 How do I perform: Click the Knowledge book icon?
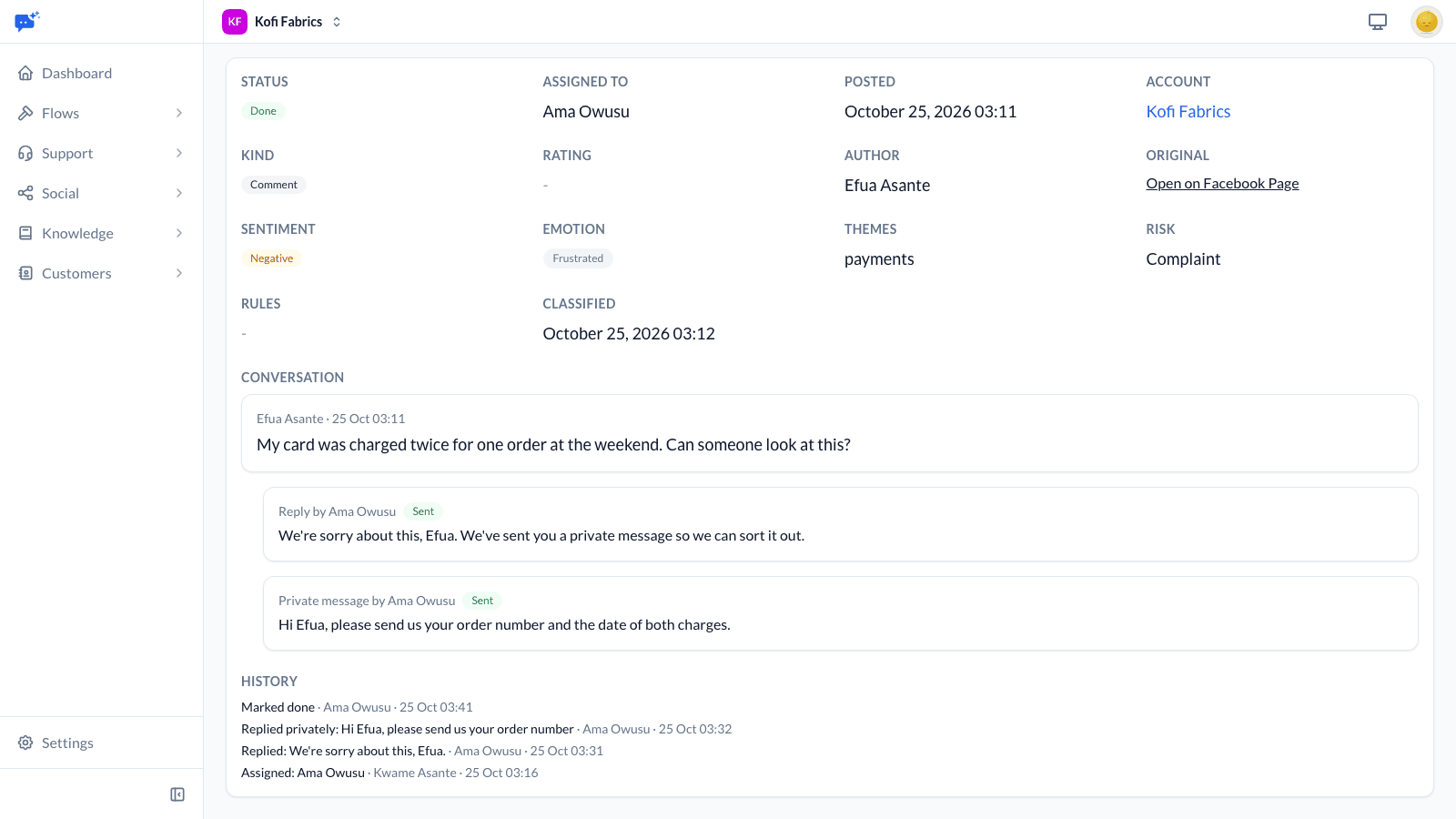click(x=25, y=233)
